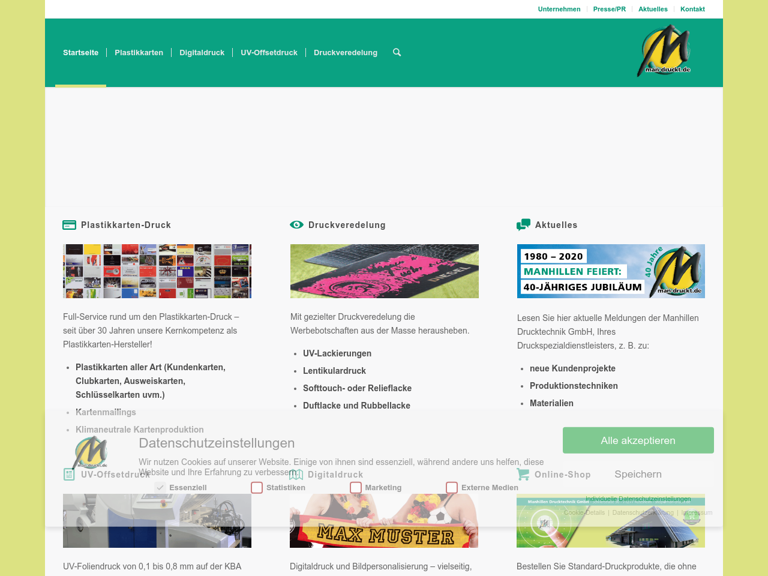
Task: Enable the Statistiken cookie checkbox
Action: click(257, 488)
